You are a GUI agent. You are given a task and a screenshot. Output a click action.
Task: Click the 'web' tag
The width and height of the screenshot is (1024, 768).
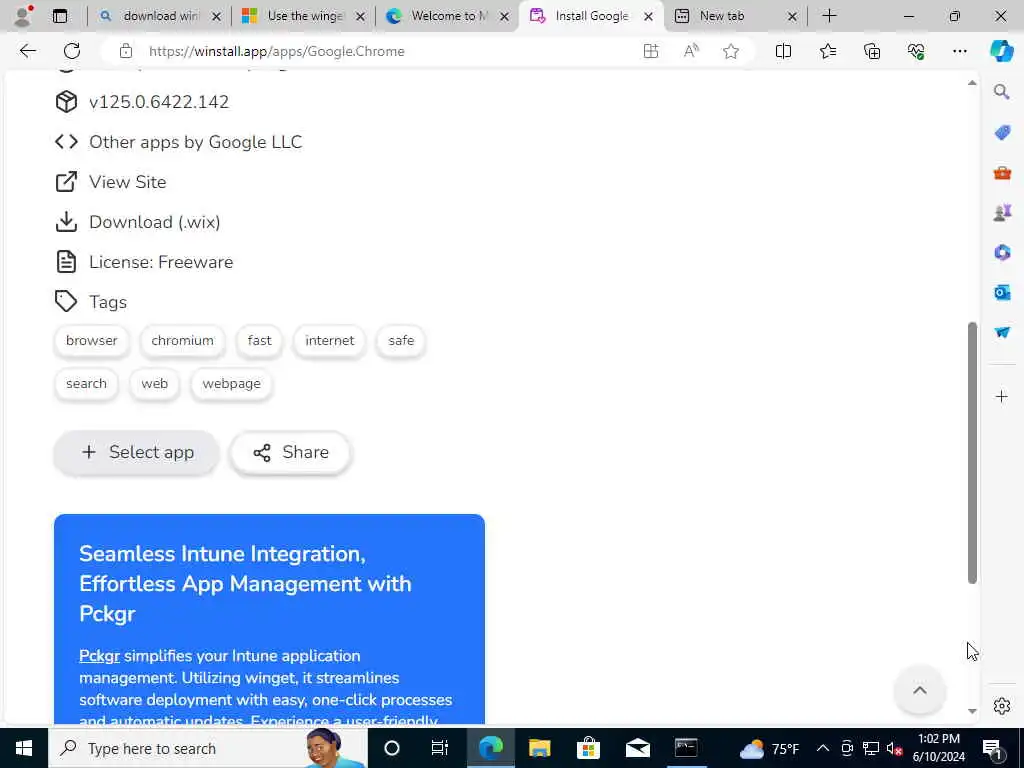coord(154,383)
